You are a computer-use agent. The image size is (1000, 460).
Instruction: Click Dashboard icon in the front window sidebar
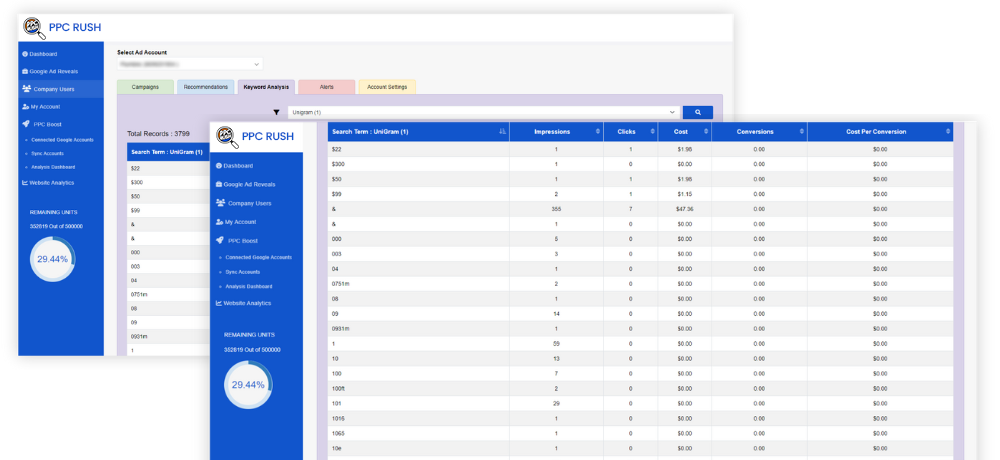[x=219, y=166]
